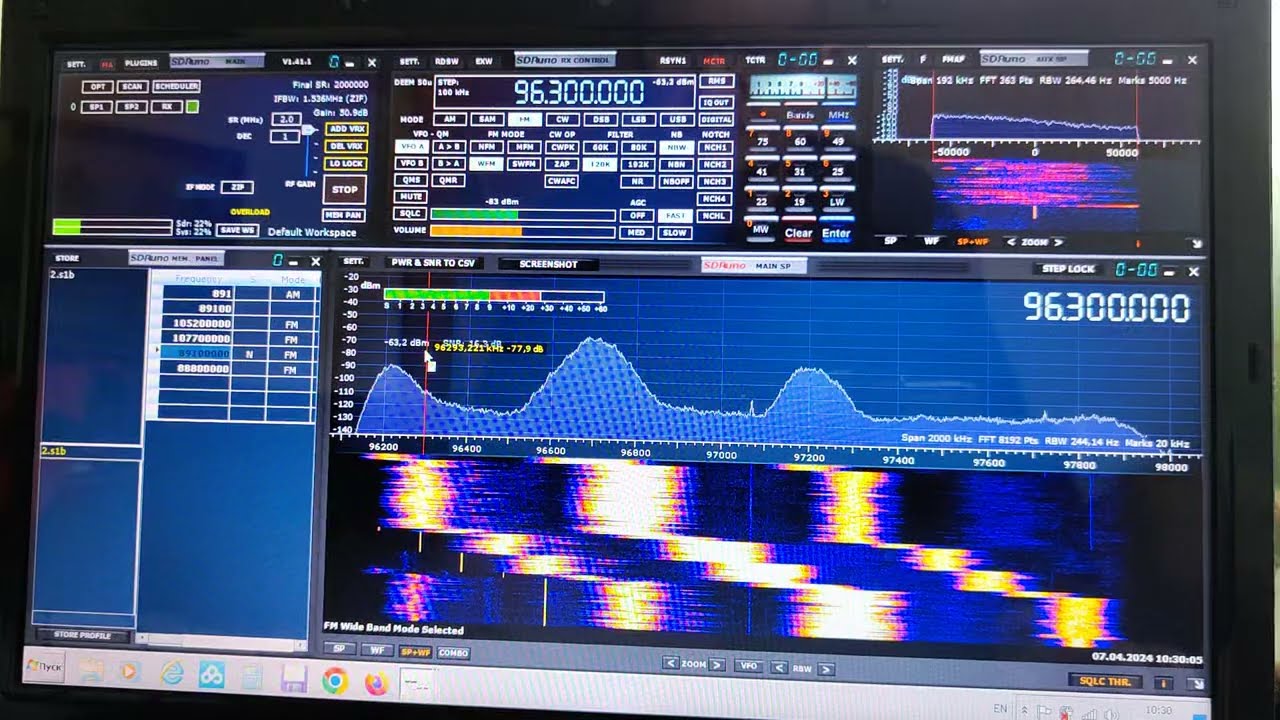The image size is (1280, 720).
Task: Click the resize arrow icon in Aux SP corner
Action: pos(1197,243)
